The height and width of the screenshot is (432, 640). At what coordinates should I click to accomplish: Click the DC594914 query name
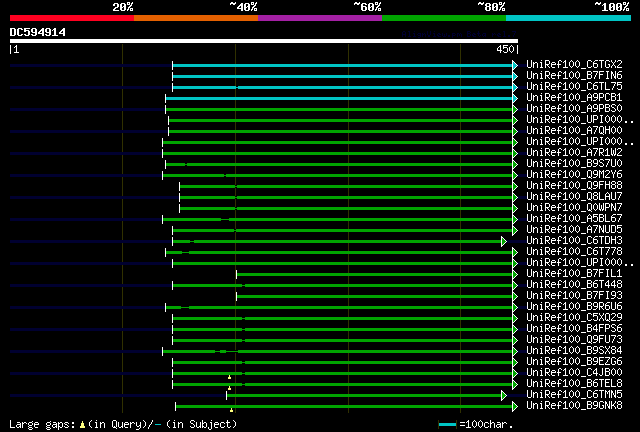[x=38, y=32]
